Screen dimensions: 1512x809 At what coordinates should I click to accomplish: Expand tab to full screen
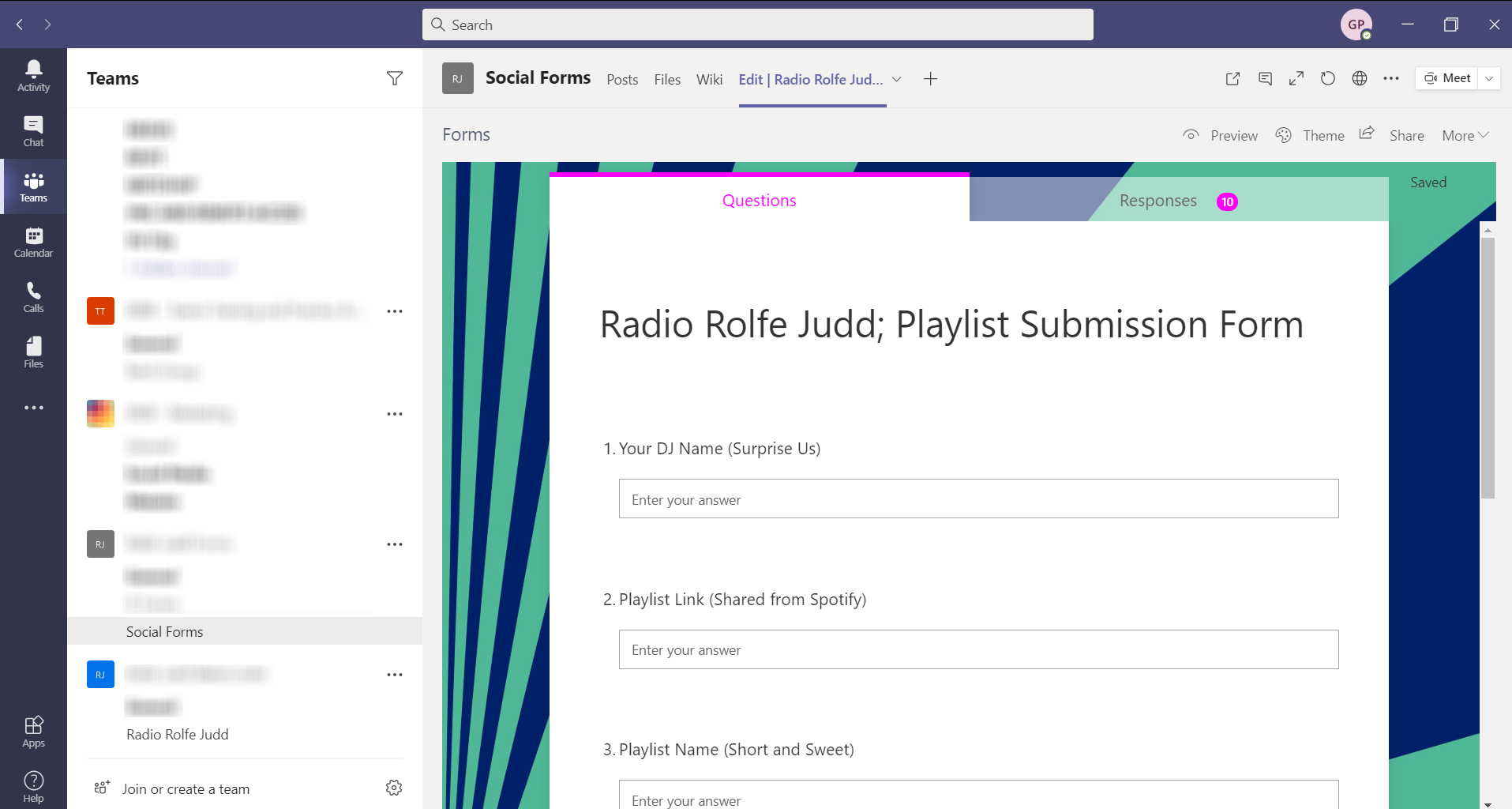pos(1296,78)
